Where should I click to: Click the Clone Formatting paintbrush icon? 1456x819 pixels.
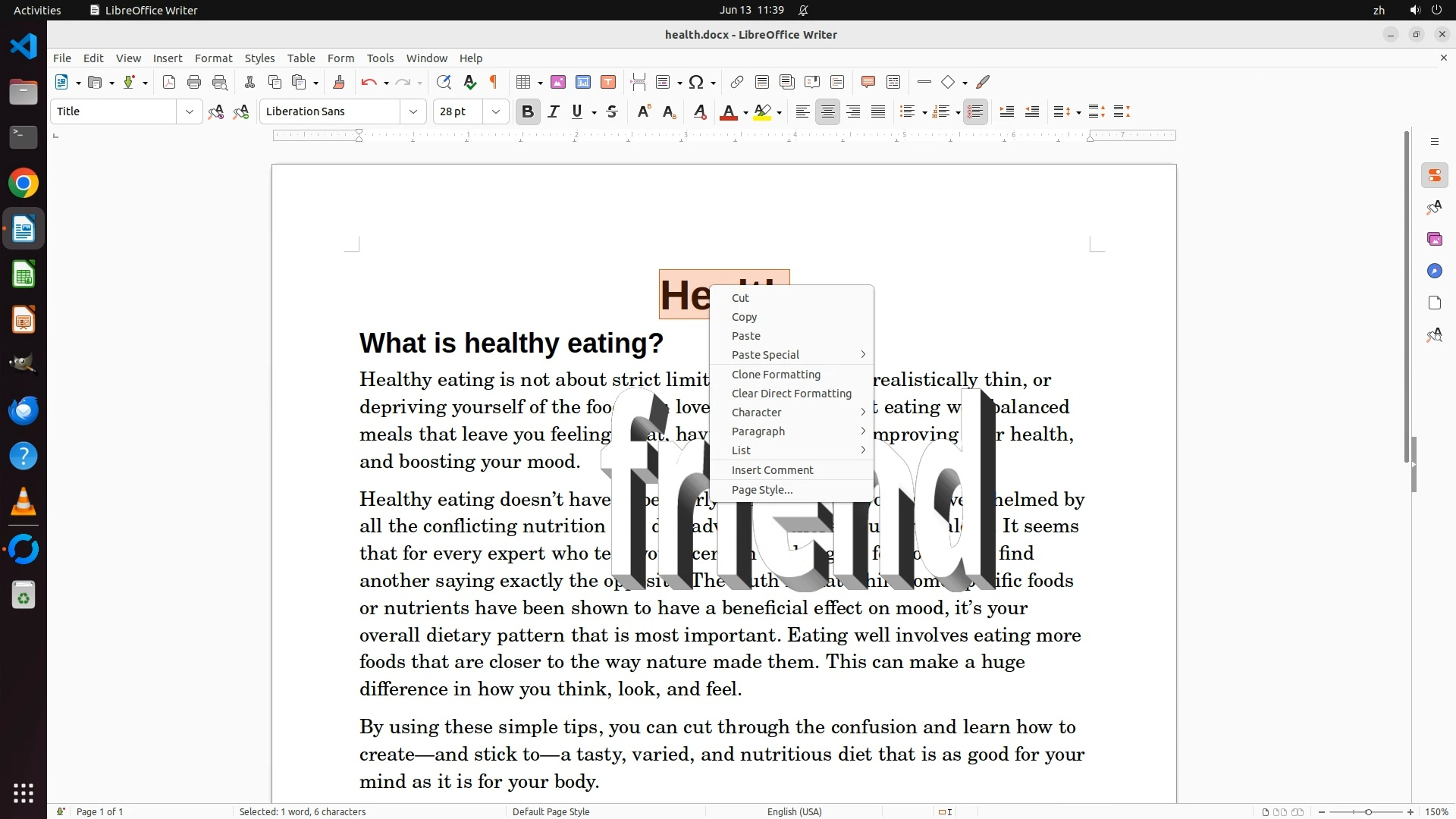339,83
